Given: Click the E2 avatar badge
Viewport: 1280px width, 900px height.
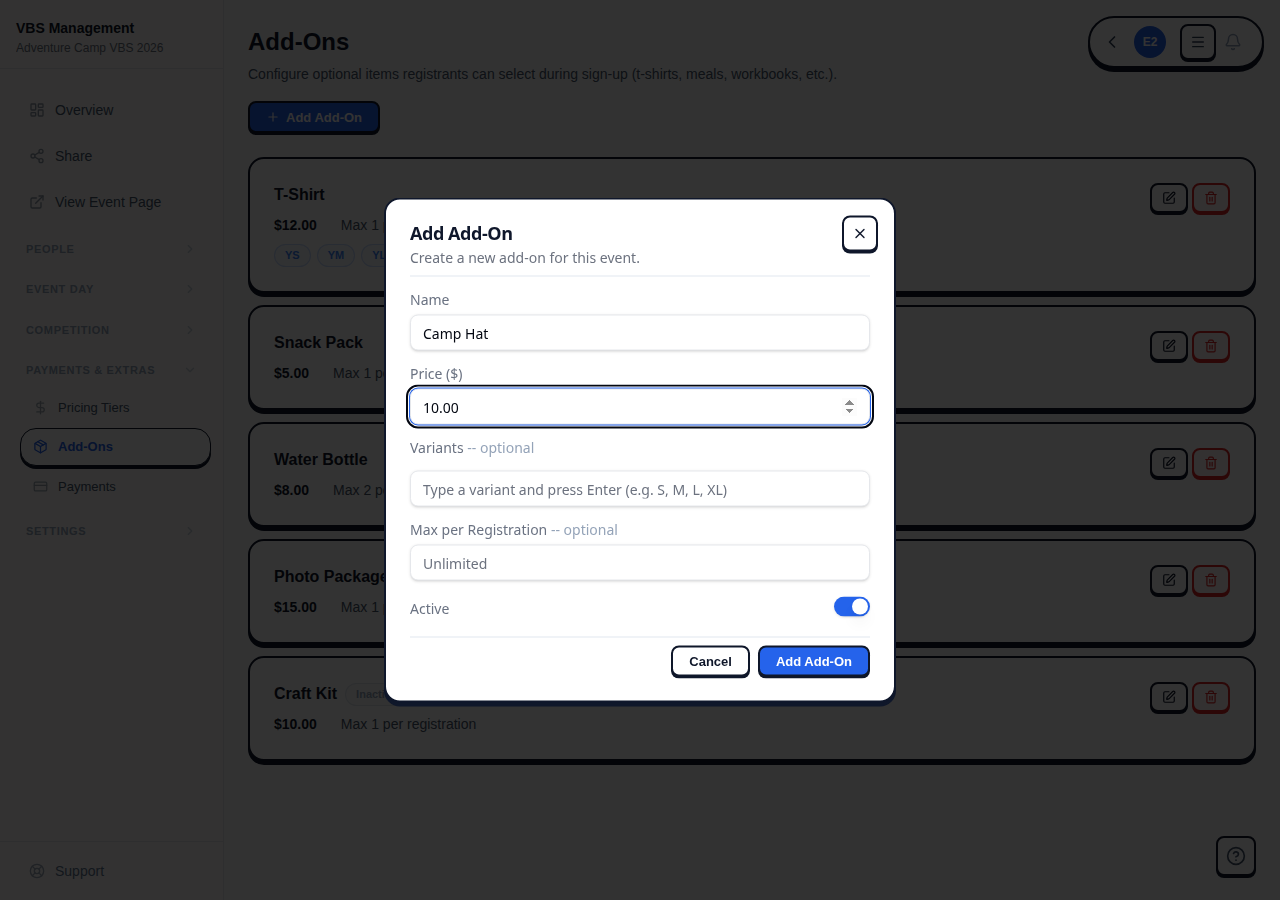Looking at the screenshot, I should tap(1149, 42).
